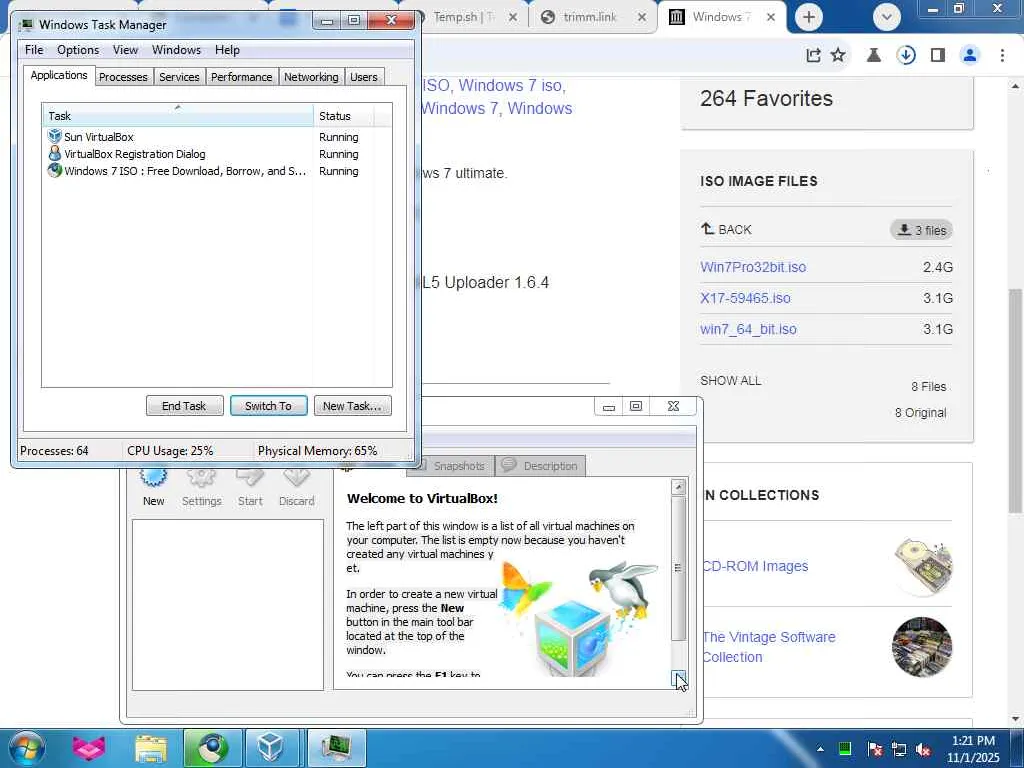Open the browser downloads icon
1024x768 pixels.
(x=906, y=56)
